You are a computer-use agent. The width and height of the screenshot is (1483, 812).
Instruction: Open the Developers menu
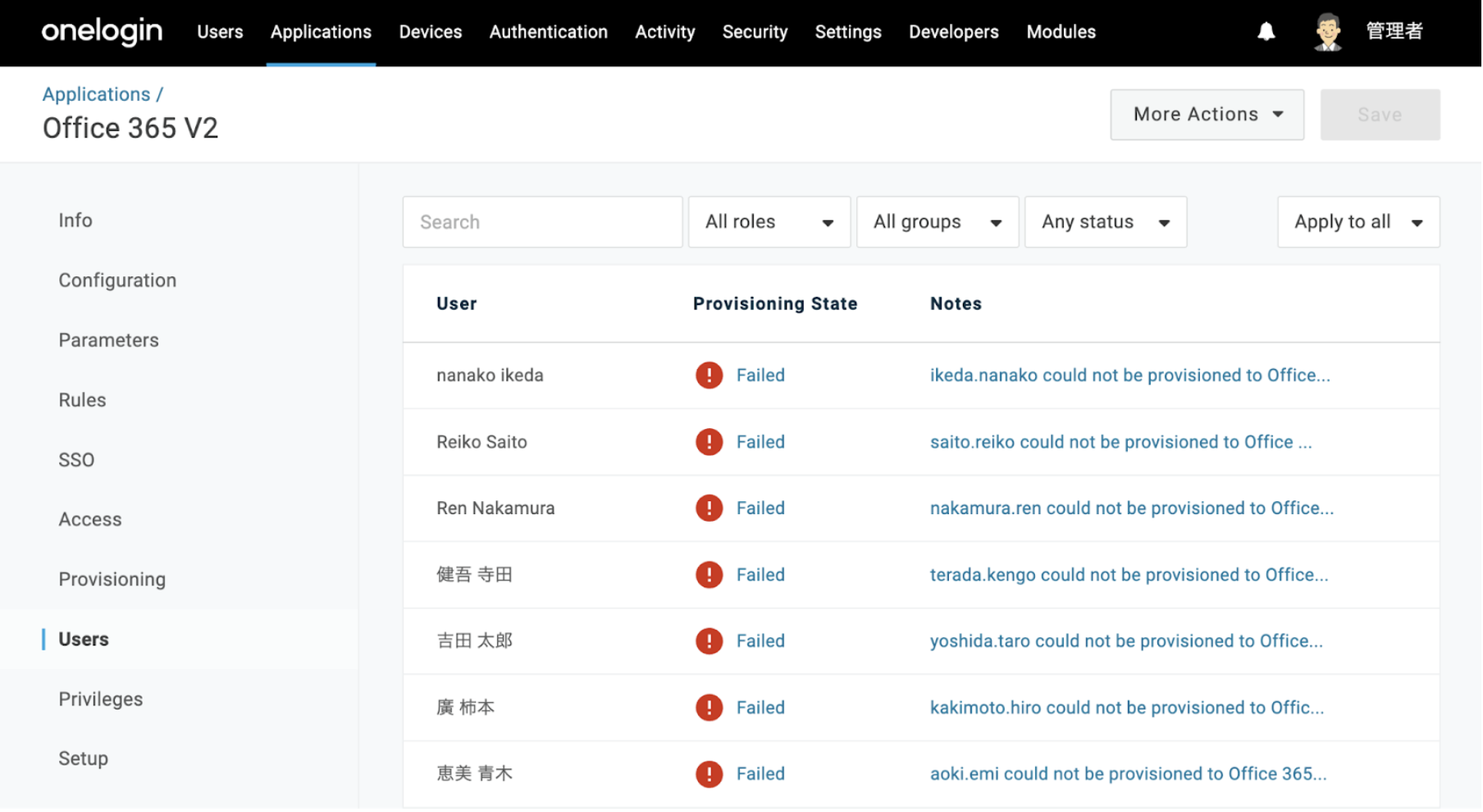[x=955, y=32]
